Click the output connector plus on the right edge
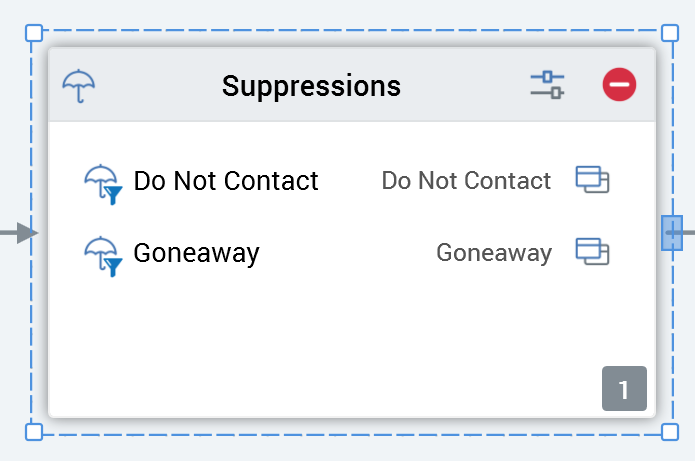 pos(672,233)
